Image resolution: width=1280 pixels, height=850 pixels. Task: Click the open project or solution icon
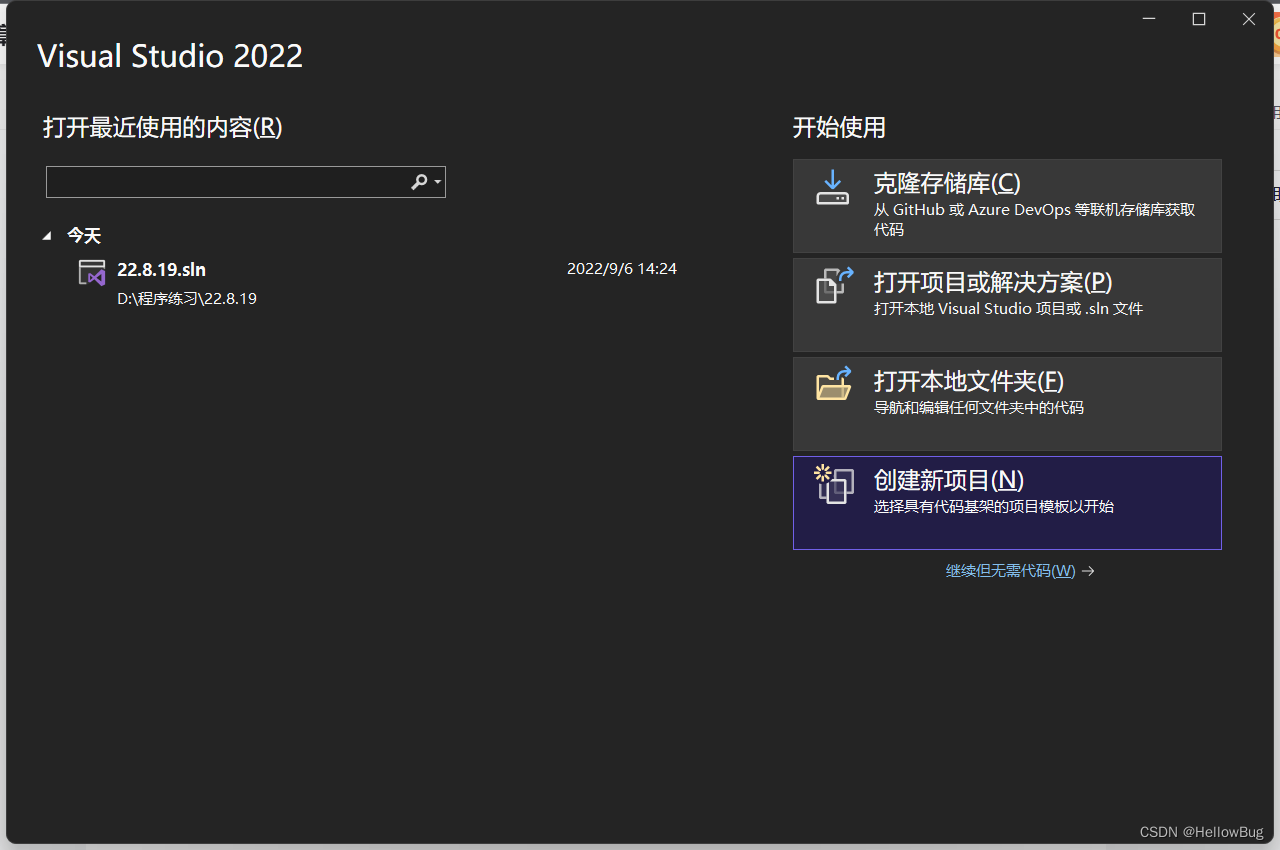click(834, 285)
